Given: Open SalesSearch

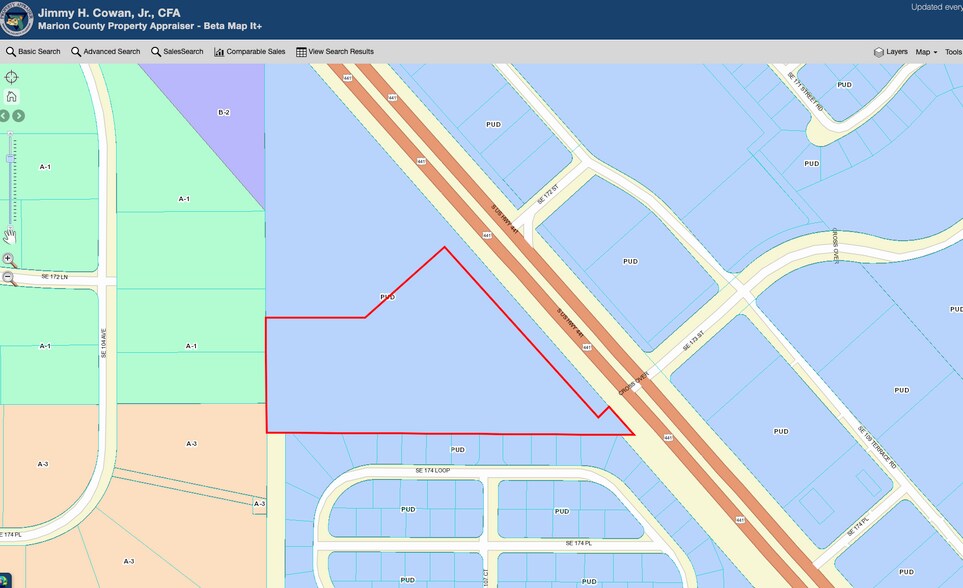Looking at the screenshot, I should (177, 52).
